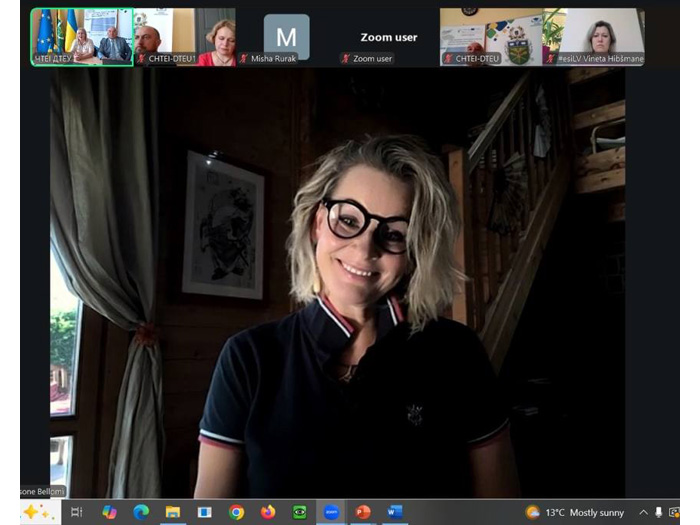Select Vineta Hibšmane's video thumbnail
The height and width of the screenshot is (525, 700).
point(594,37)
